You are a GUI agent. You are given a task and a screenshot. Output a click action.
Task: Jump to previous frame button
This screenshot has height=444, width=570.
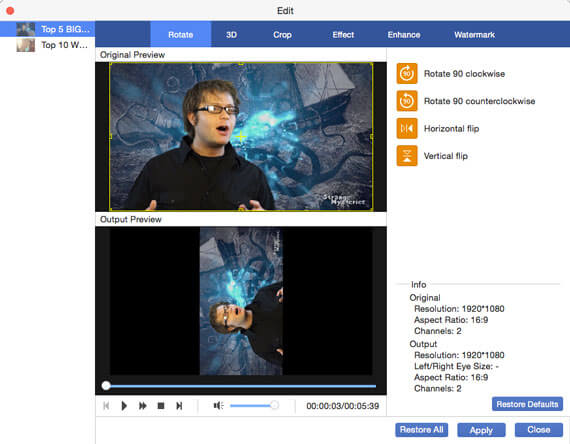pyautogui.click(x=106, y=406)
